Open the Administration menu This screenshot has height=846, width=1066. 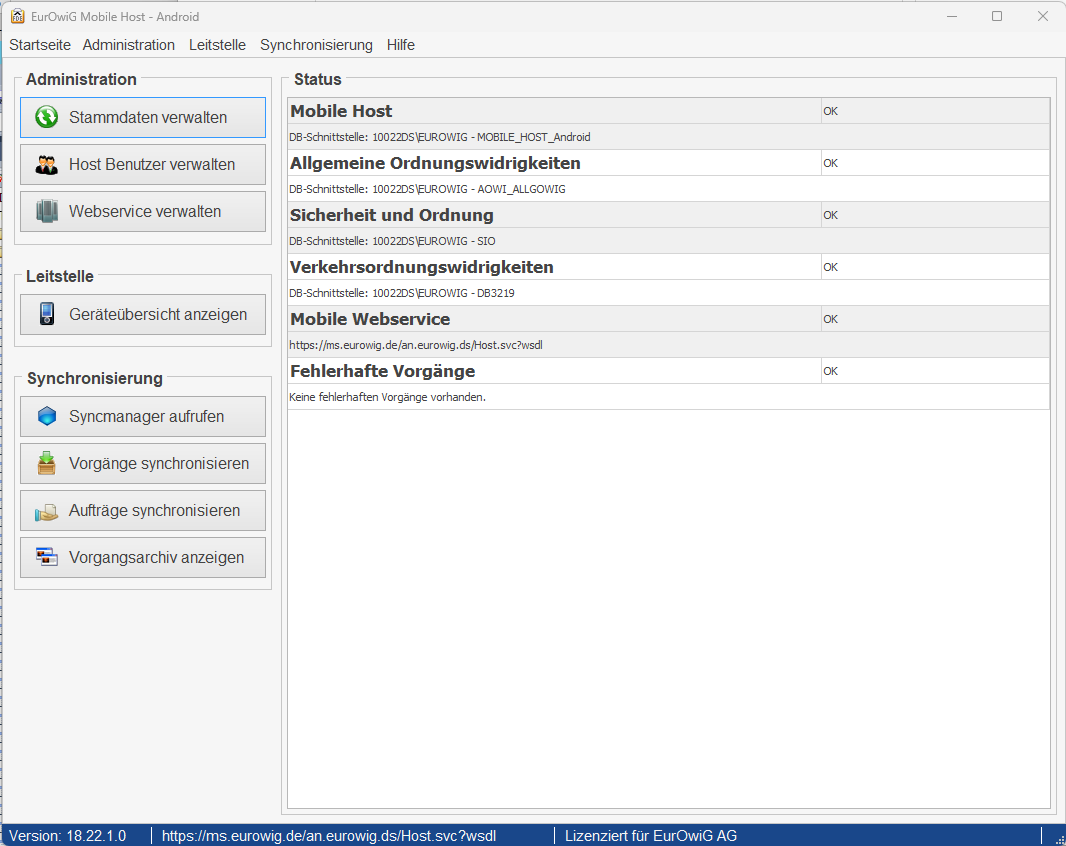click(129, 45)
